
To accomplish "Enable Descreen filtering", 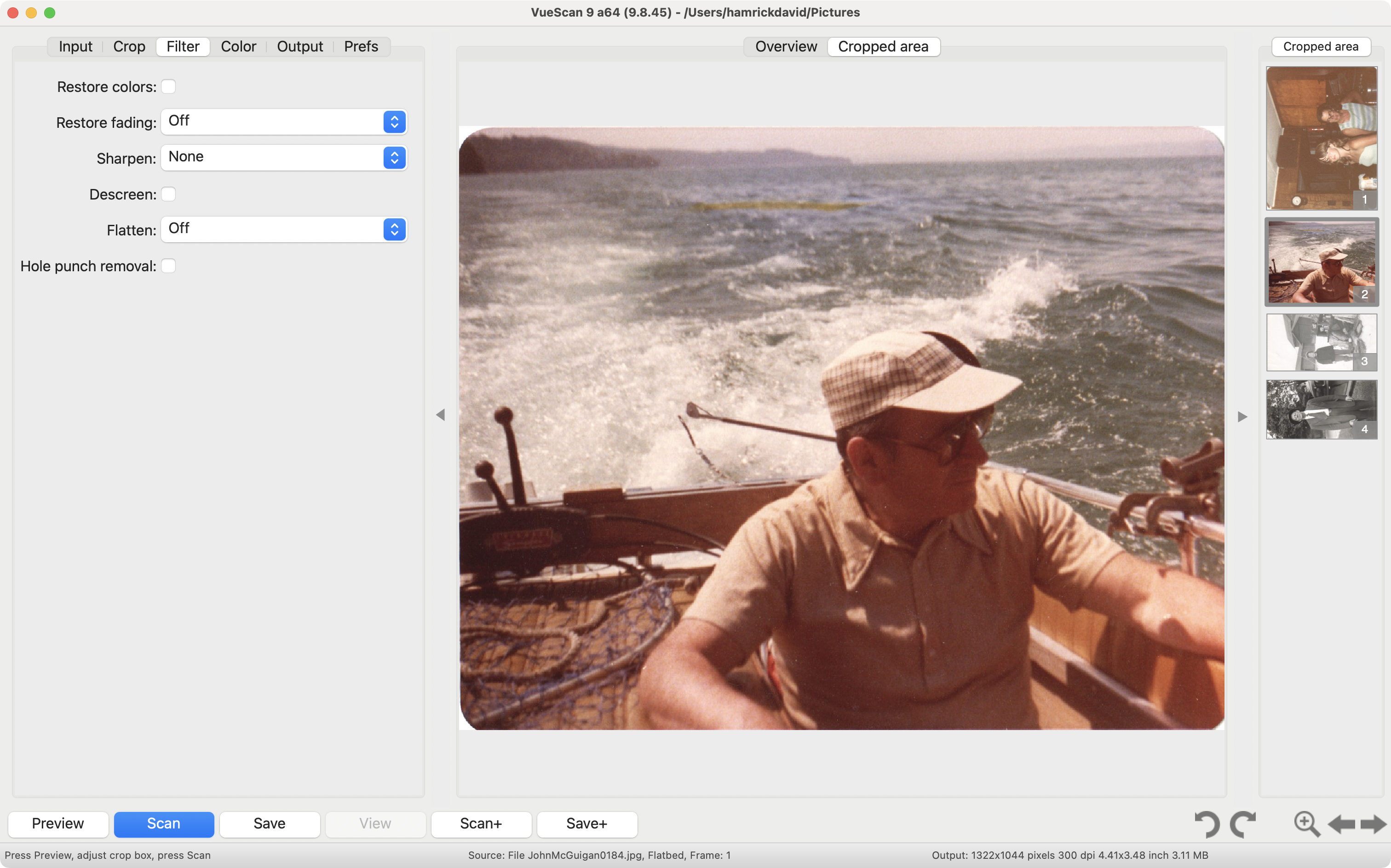I will click(168, 194).
